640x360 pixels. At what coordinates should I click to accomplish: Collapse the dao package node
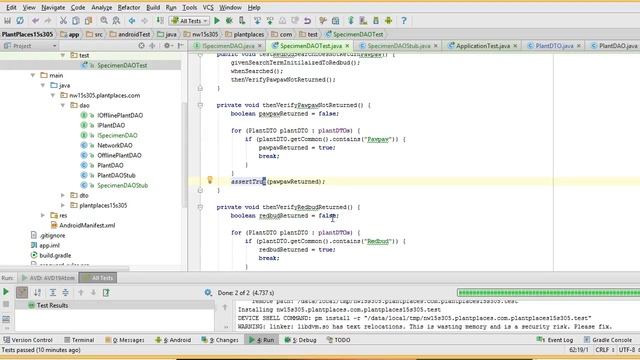pyautogui.click(x=63, y=105)
